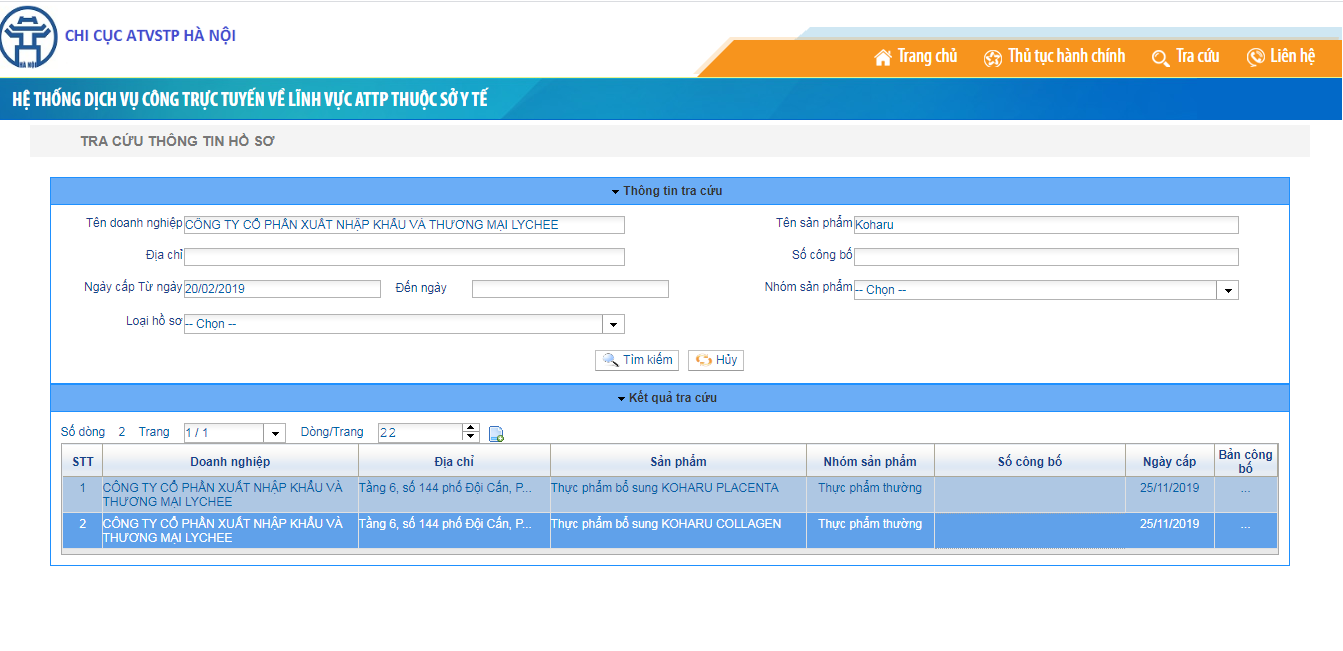Select the KOHARU PLACENTA product cell

pyautogui.click(x=678, y=494)
